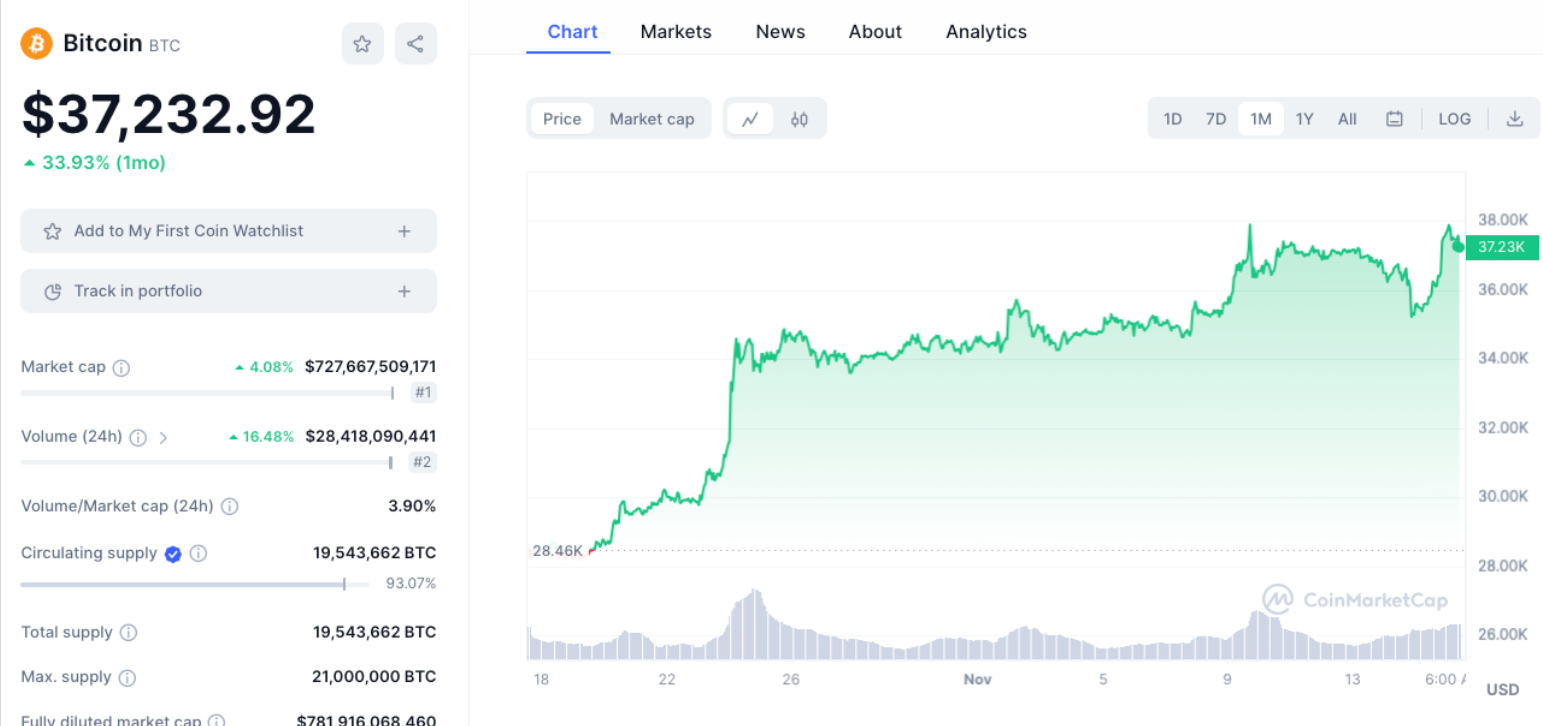Click the Circulating supply progress bar
The width and height of the screenshot is (1543, 726).
coord(194,584)
